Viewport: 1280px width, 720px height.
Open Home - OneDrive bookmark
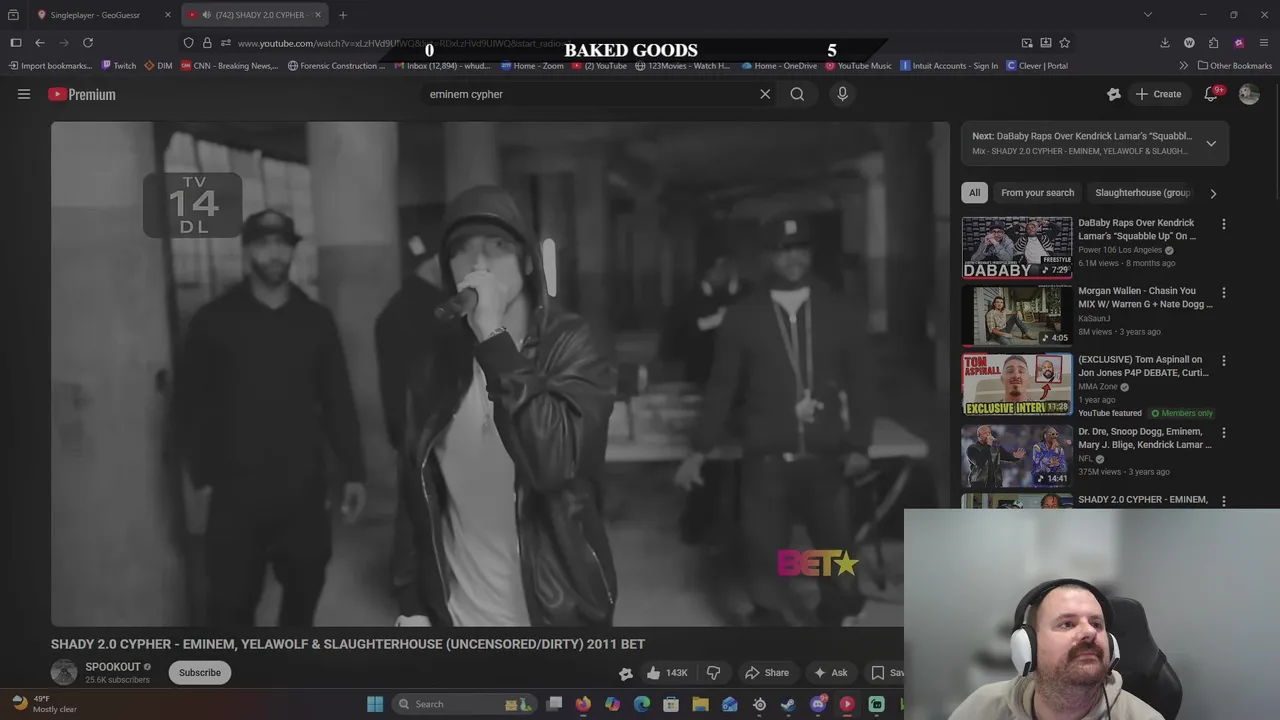[x=779, y=66]
